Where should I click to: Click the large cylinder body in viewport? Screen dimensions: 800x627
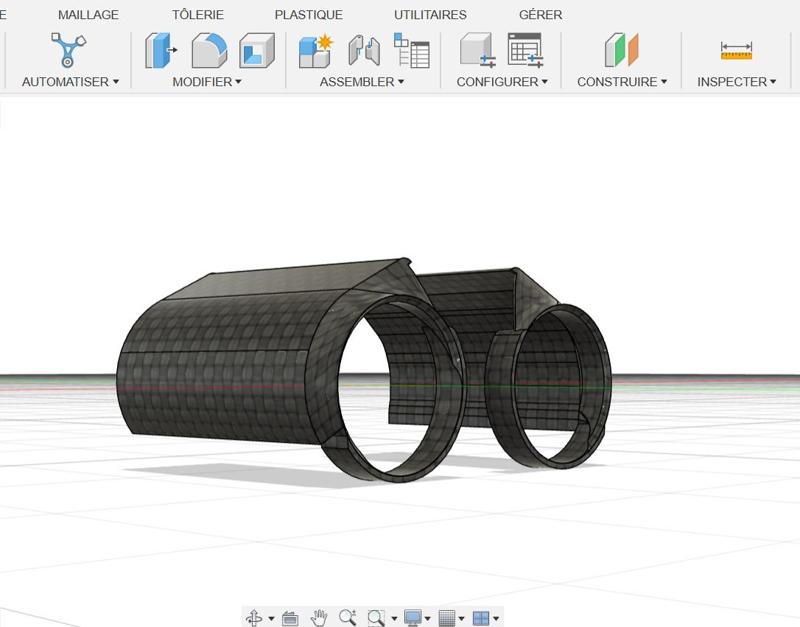(220, 370)
